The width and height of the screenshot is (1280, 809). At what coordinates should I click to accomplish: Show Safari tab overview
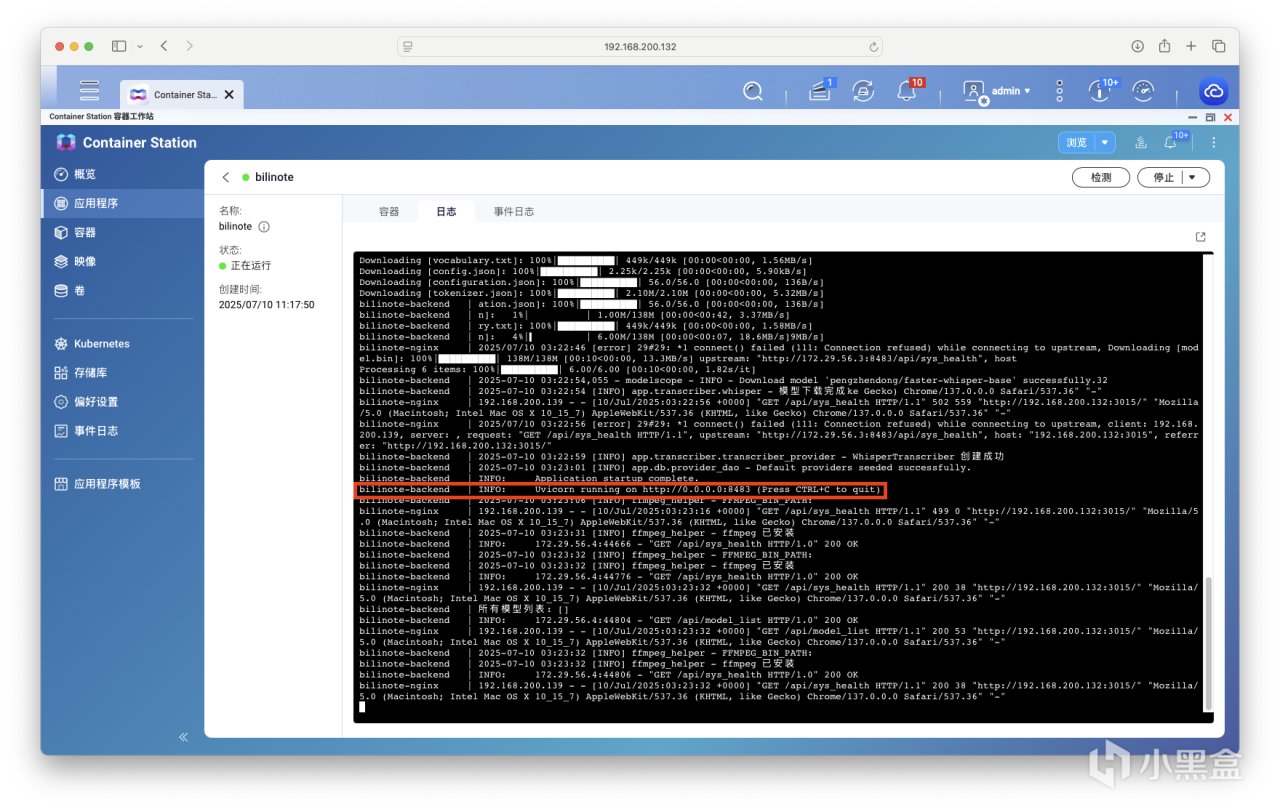(1218, 46)
